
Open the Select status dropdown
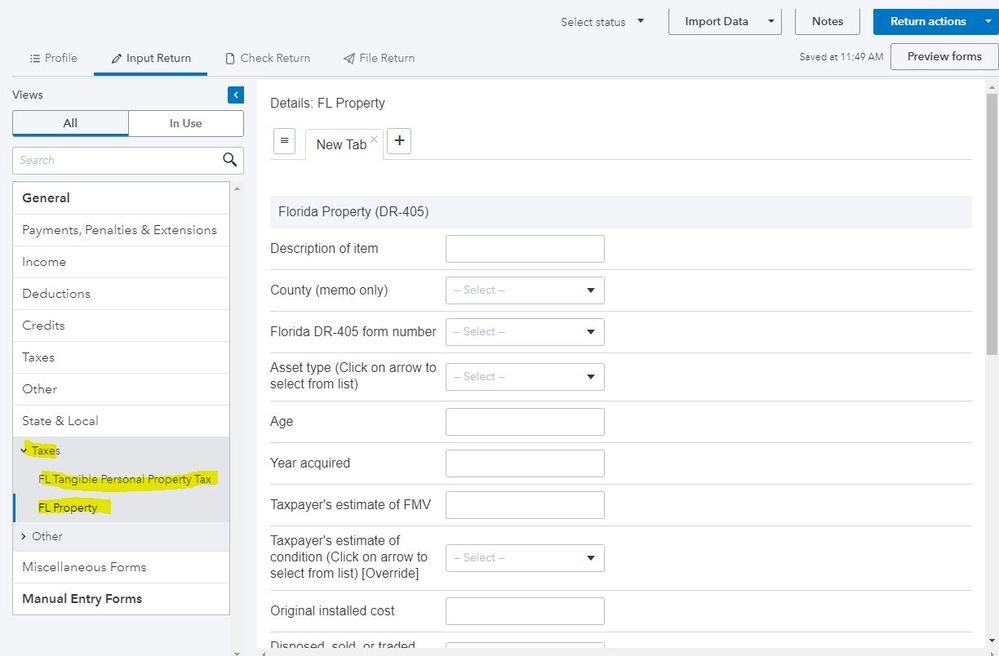point(602,22)
